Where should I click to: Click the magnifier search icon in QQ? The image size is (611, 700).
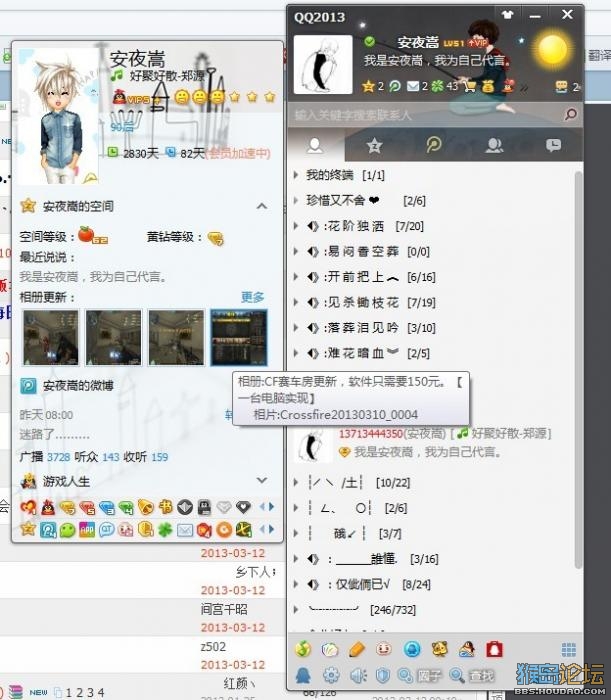point(571,115)
